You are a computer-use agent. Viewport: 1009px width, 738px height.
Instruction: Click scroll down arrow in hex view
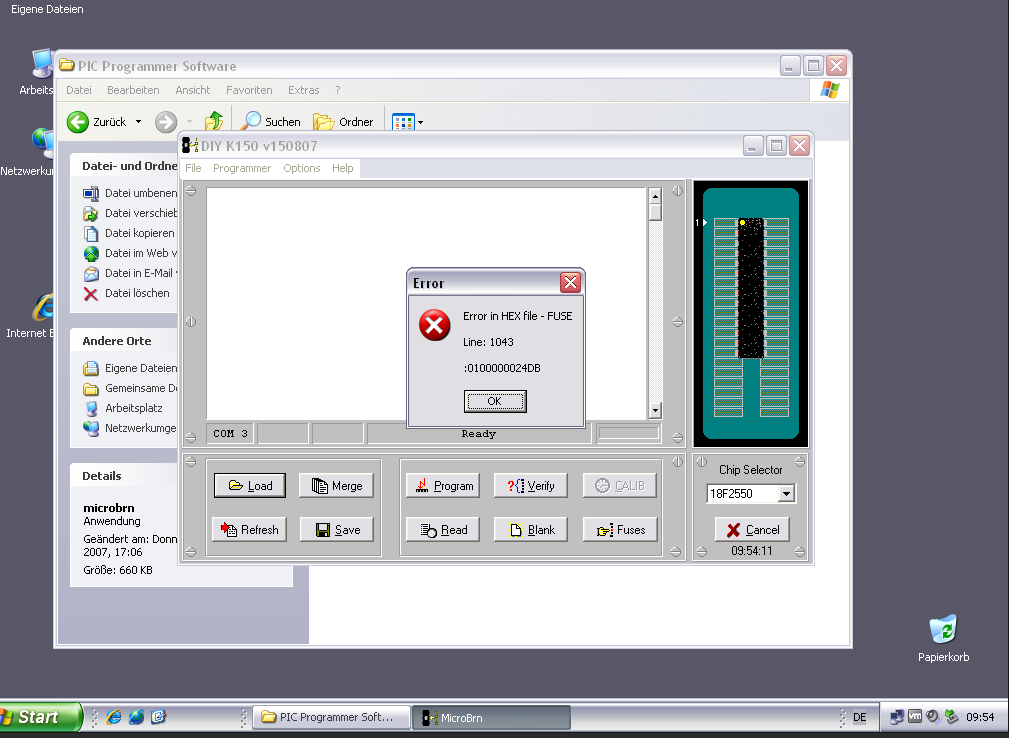tap(655, 411)
